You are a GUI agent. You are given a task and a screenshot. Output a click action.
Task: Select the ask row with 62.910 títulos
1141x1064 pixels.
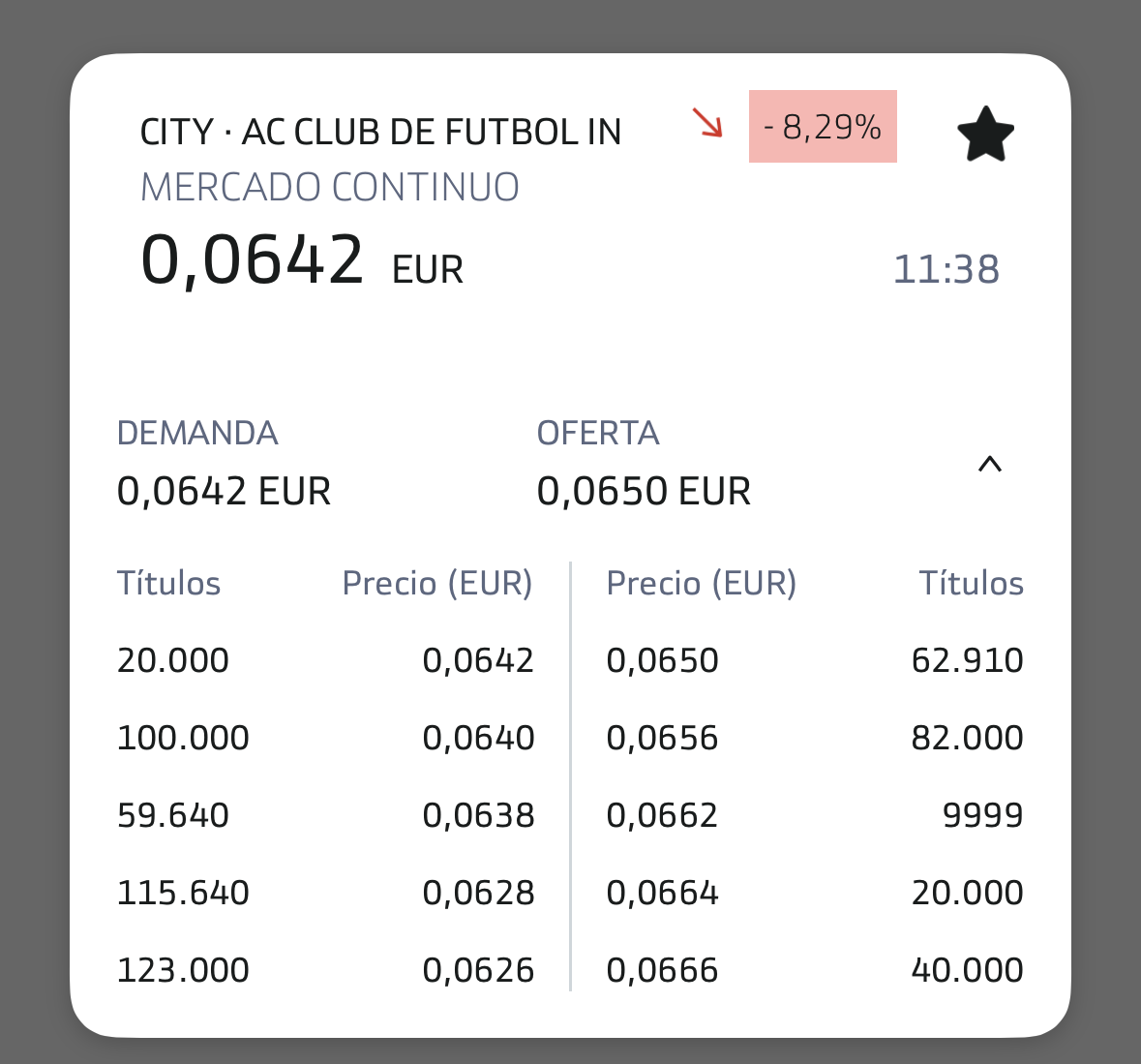(968, 659)
